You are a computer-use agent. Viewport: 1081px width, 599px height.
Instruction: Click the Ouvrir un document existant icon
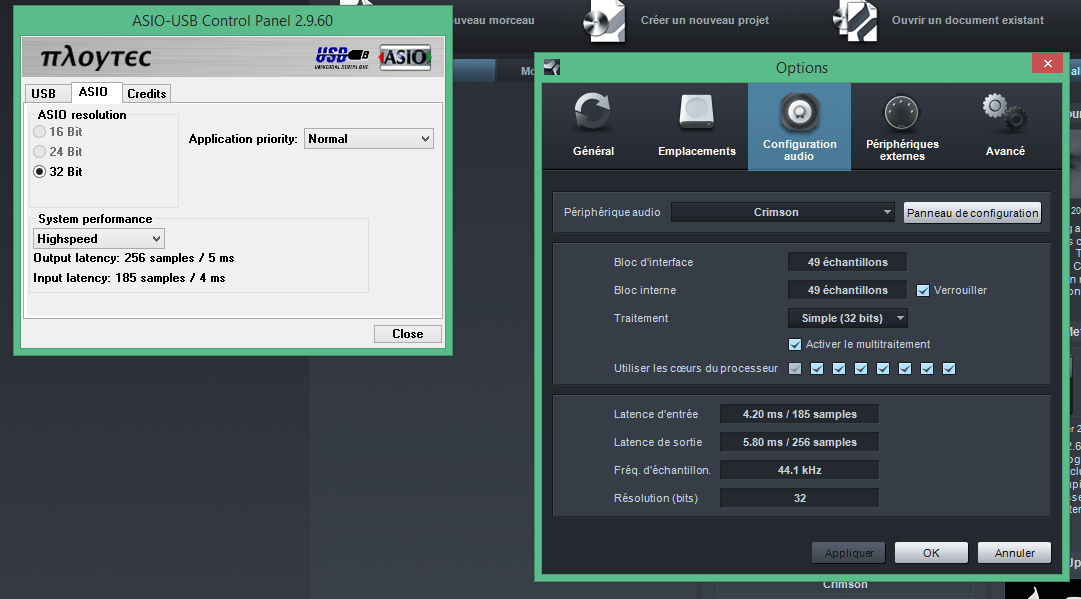(x=855, y=21)
